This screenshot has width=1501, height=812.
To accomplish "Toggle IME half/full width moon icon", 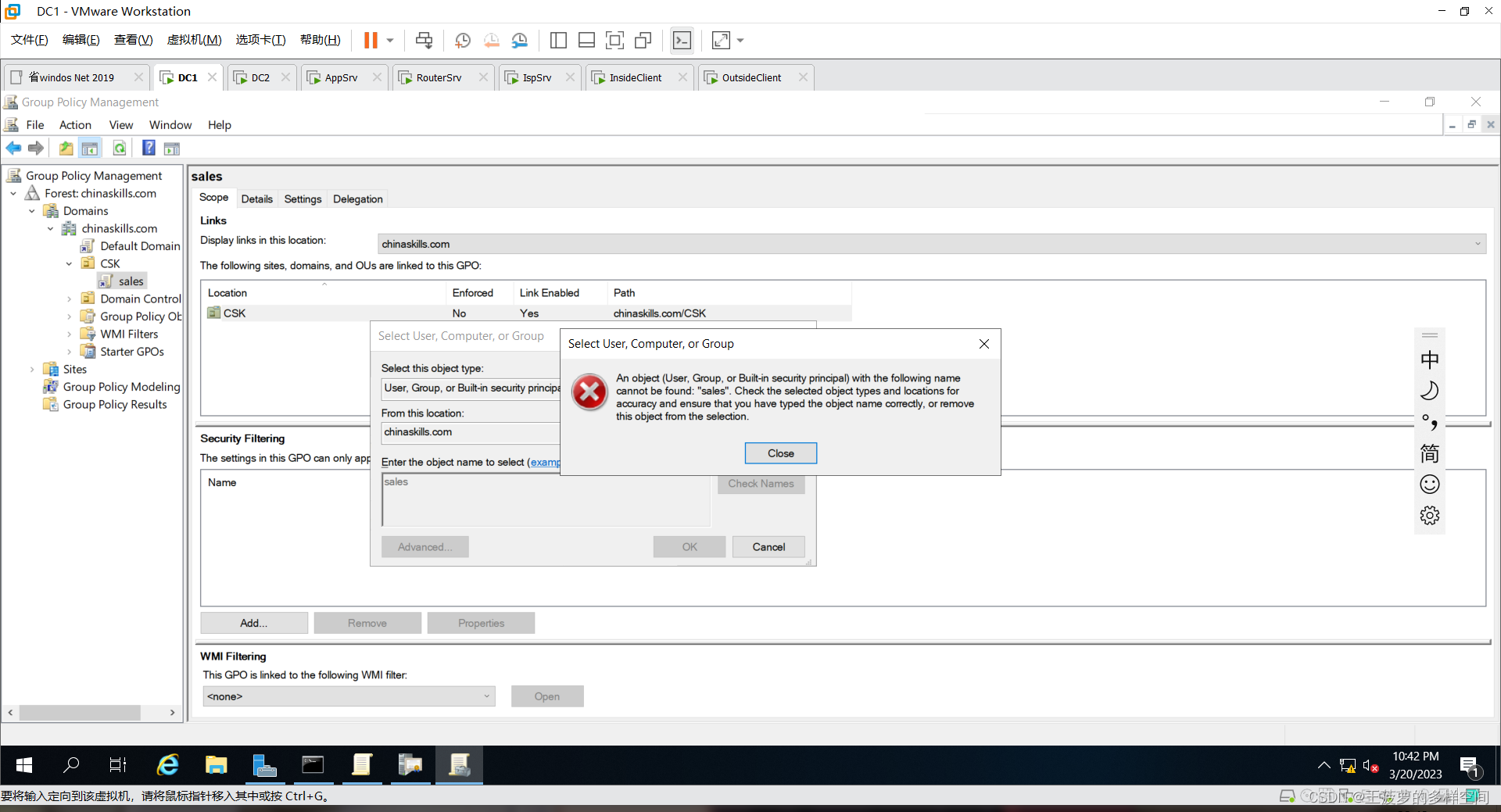I will point(1429,391).
